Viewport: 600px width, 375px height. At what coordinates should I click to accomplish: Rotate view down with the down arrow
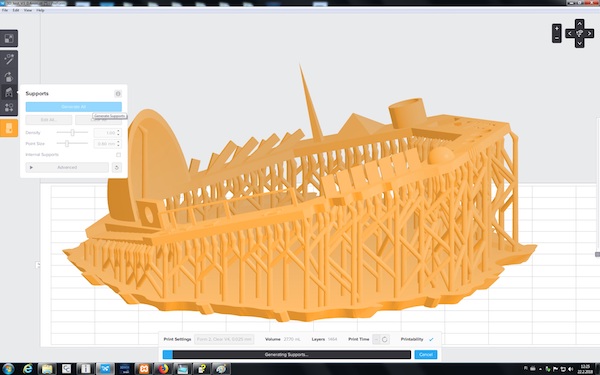[579, 43]
